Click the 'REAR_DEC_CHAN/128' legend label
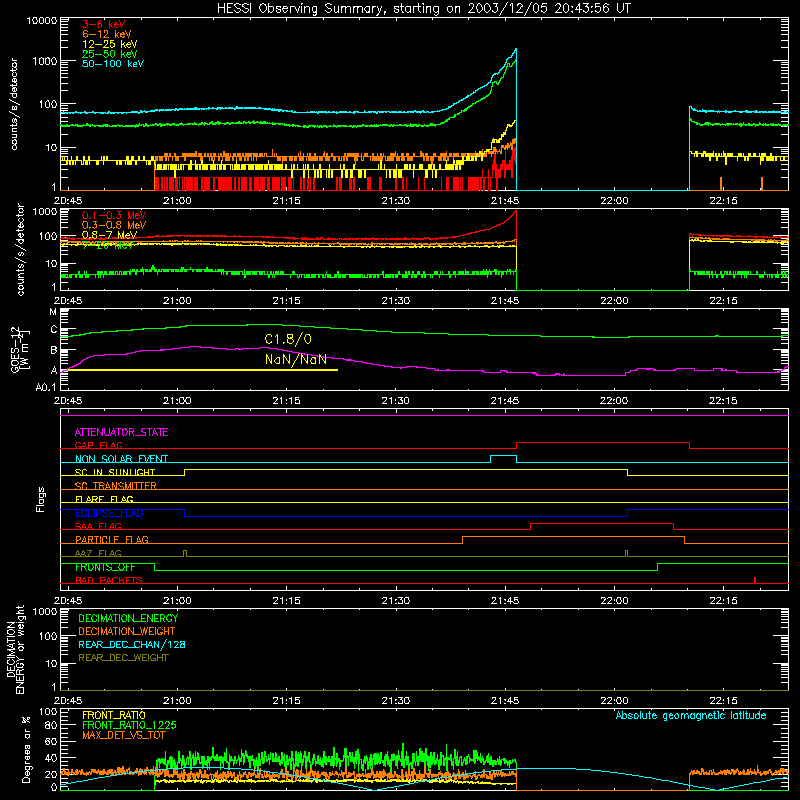This screenshot has width=800, height=800. (132, 645)
